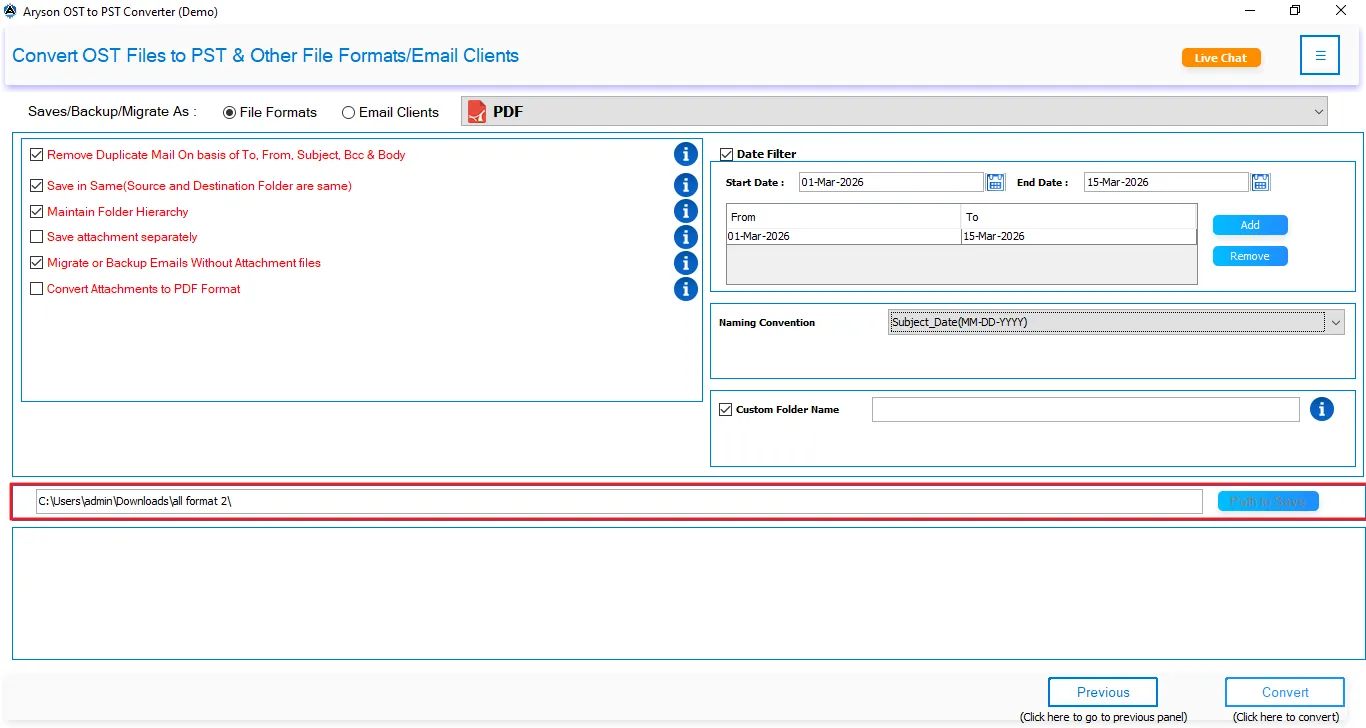This screenshot has width=1366, height=728.
Task: Click the info icon for Maintain Folder Hierarchy
Action: coord(685,211)
